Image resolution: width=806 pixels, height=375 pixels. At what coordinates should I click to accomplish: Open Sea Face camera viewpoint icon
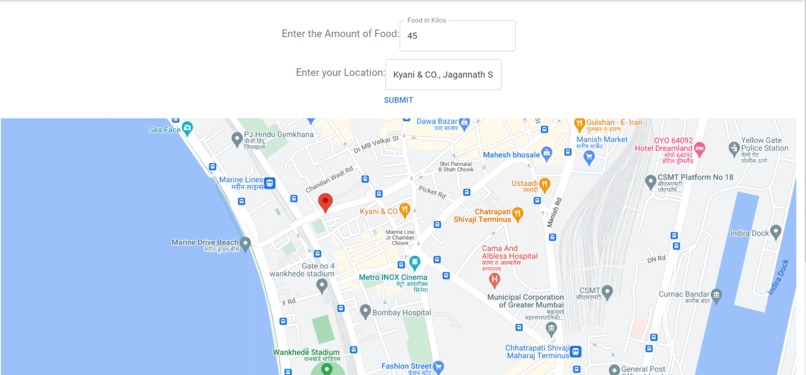(188, 127)
